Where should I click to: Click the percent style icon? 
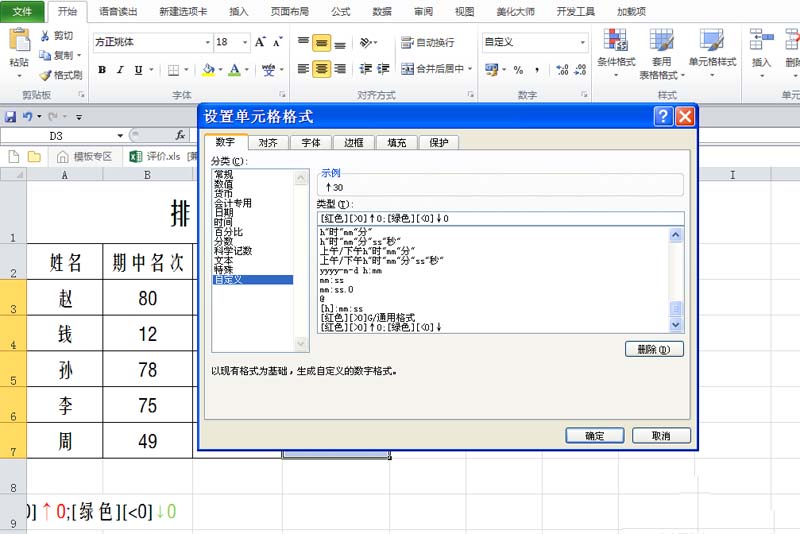pos(518,70)
